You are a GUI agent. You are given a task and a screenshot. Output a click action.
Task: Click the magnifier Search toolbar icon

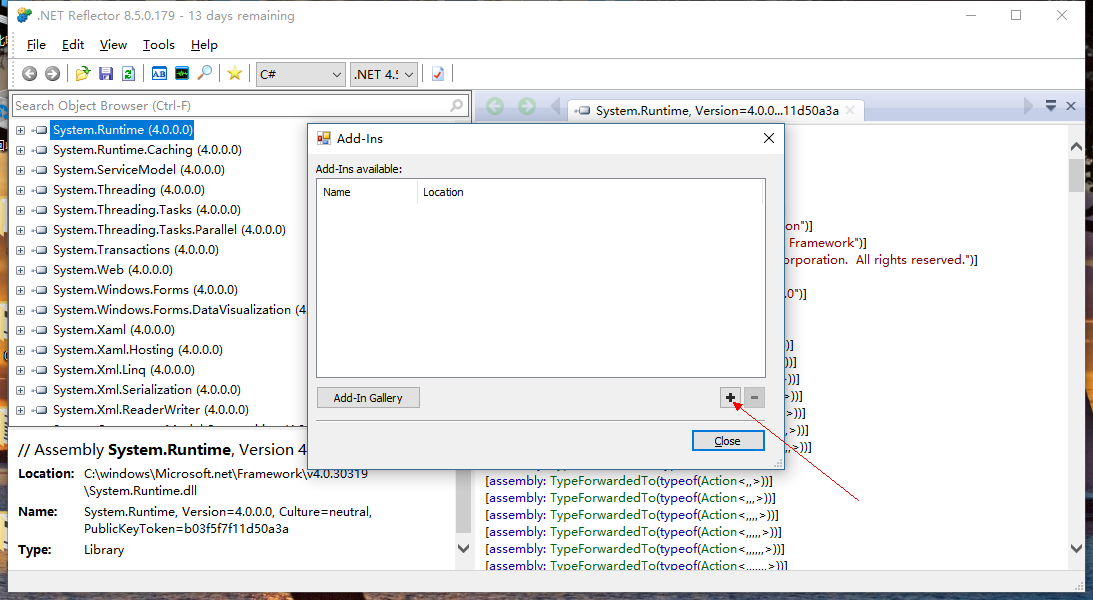click(x=205, y=74)
